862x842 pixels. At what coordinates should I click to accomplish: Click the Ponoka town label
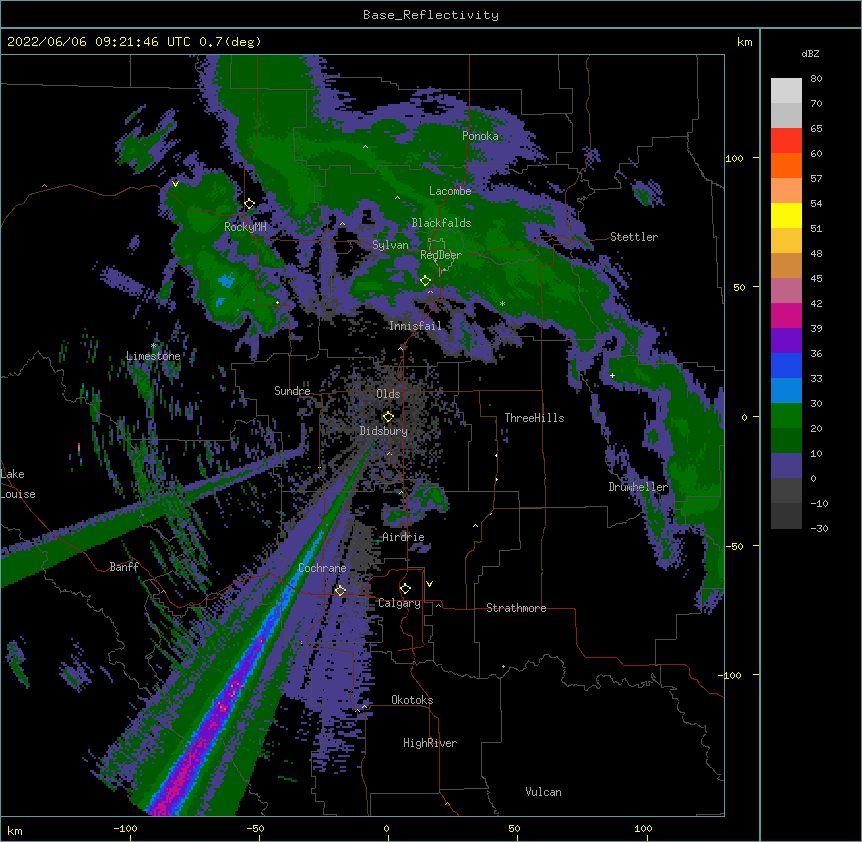[x=480, y=136]
